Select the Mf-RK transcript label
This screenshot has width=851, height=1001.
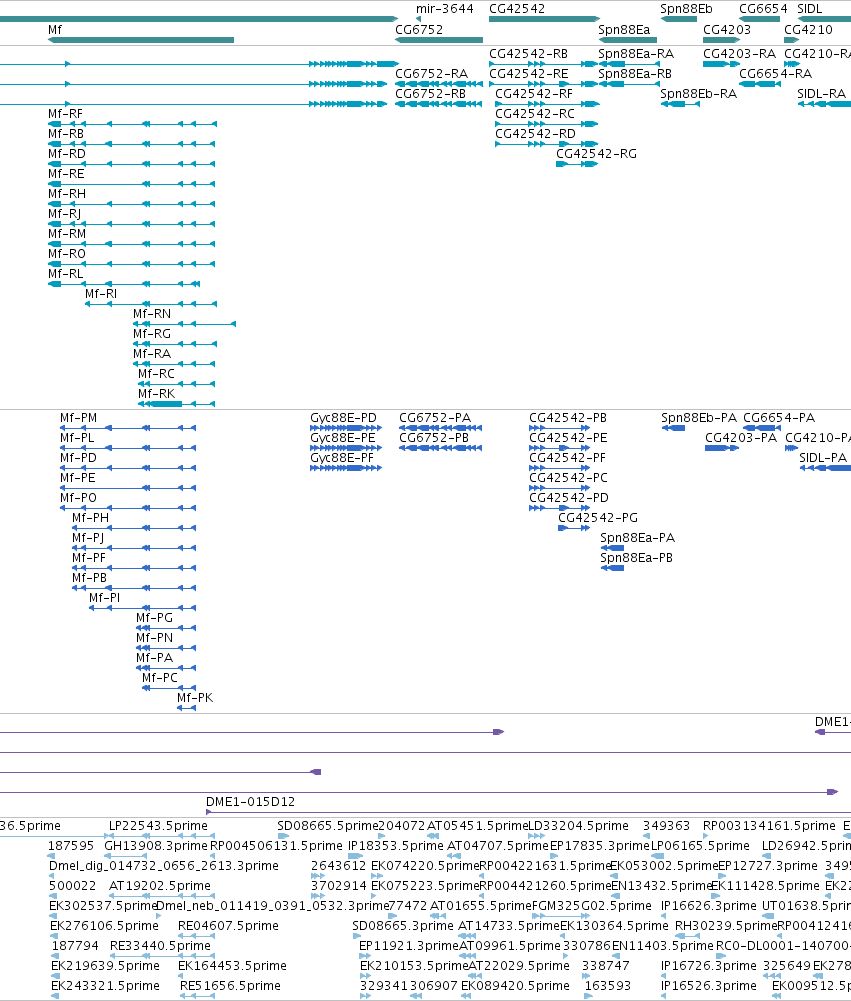click(x=156, y=393)
